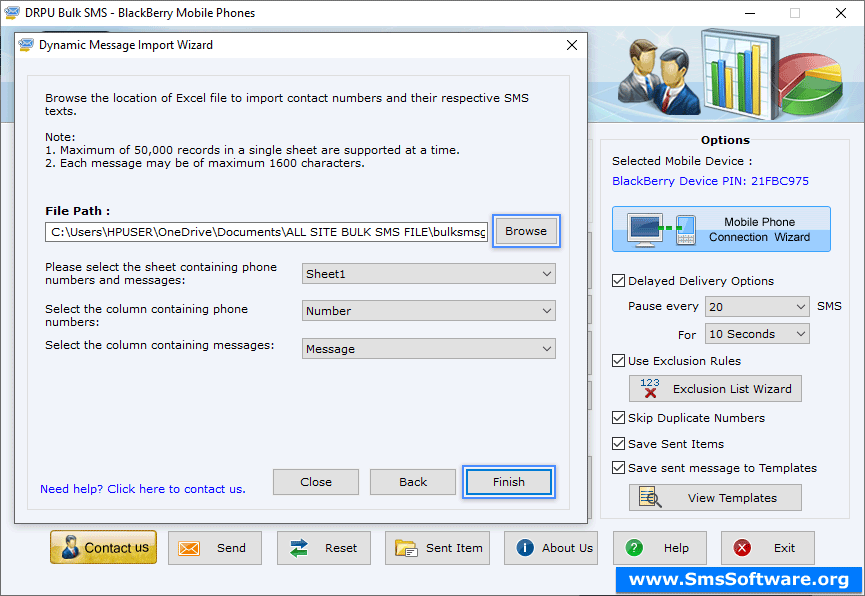Go Back in the wizard
Screen dimensions: 865x596
413,482
